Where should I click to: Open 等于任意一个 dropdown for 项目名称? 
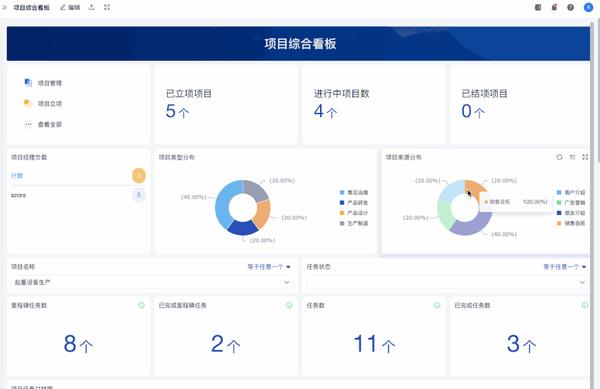(x=269, y=267)
